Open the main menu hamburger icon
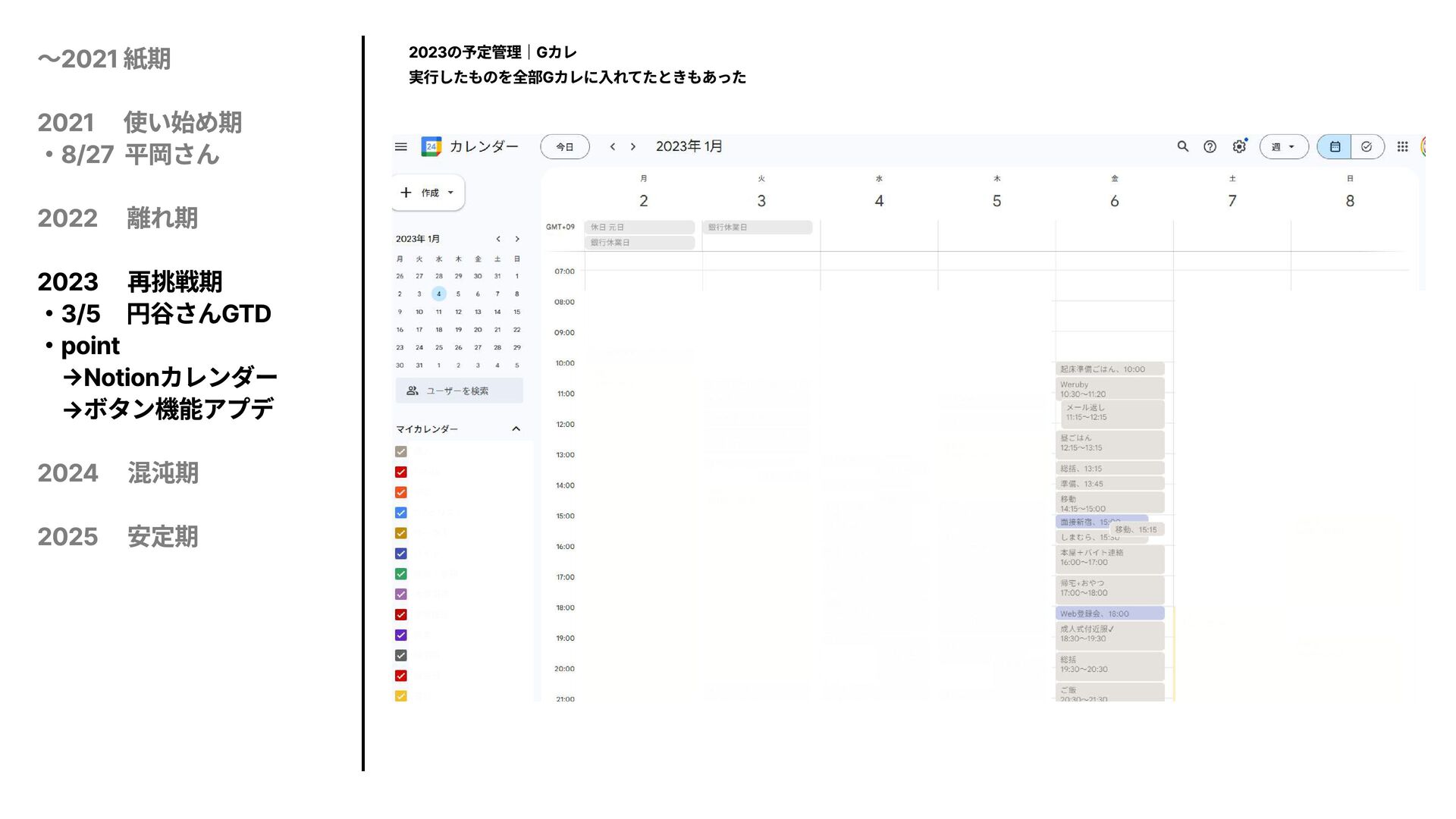1456x819 pixels. click(x=401, y=146)
